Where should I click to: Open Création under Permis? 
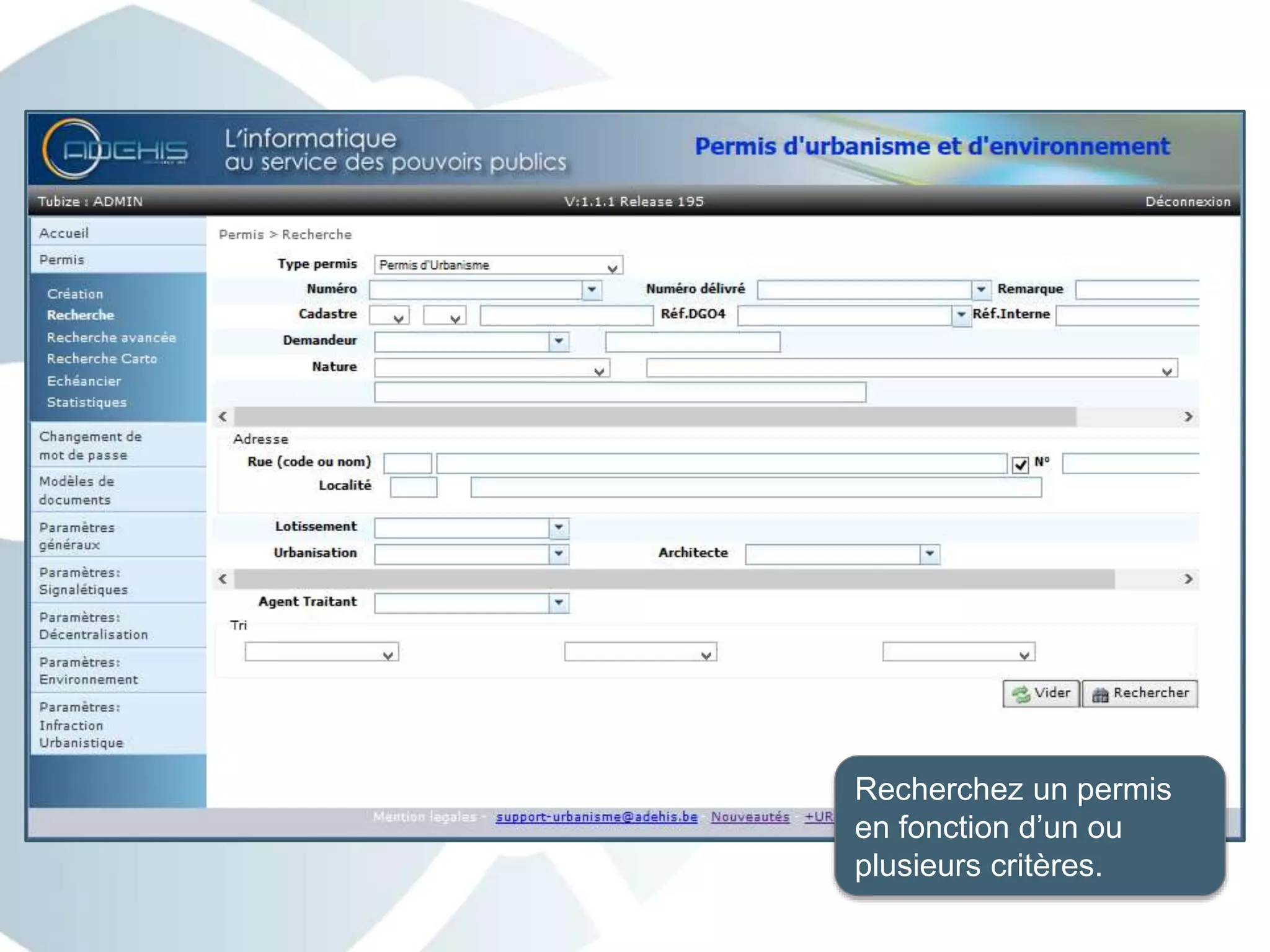click(75, 294)
